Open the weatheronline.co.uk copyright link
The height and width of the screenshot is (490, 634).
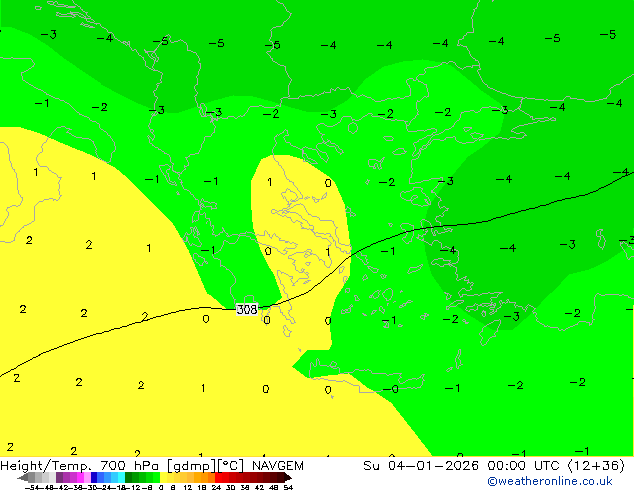coord(550,481)
